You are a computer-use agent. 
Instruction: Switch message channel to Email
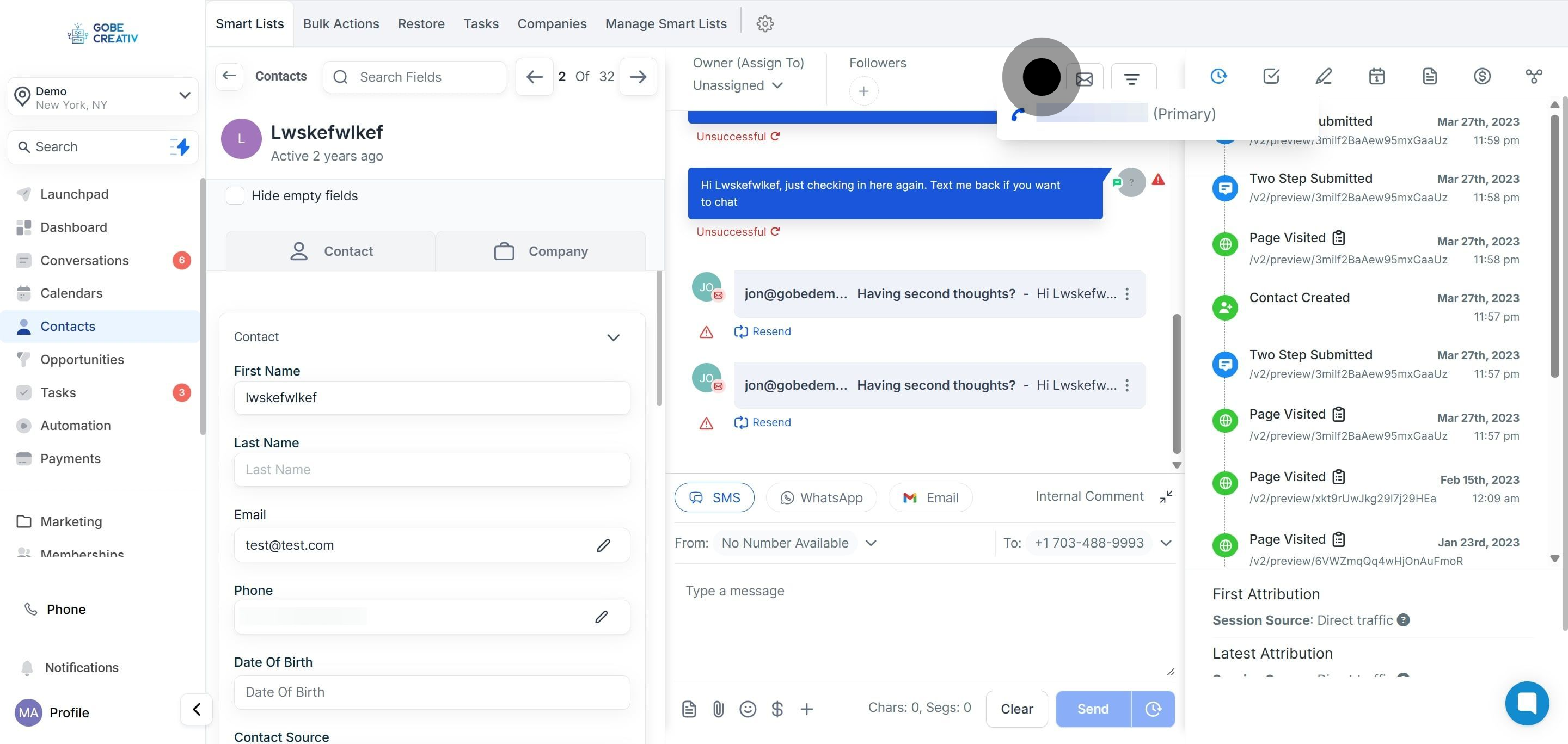(930, 497)
